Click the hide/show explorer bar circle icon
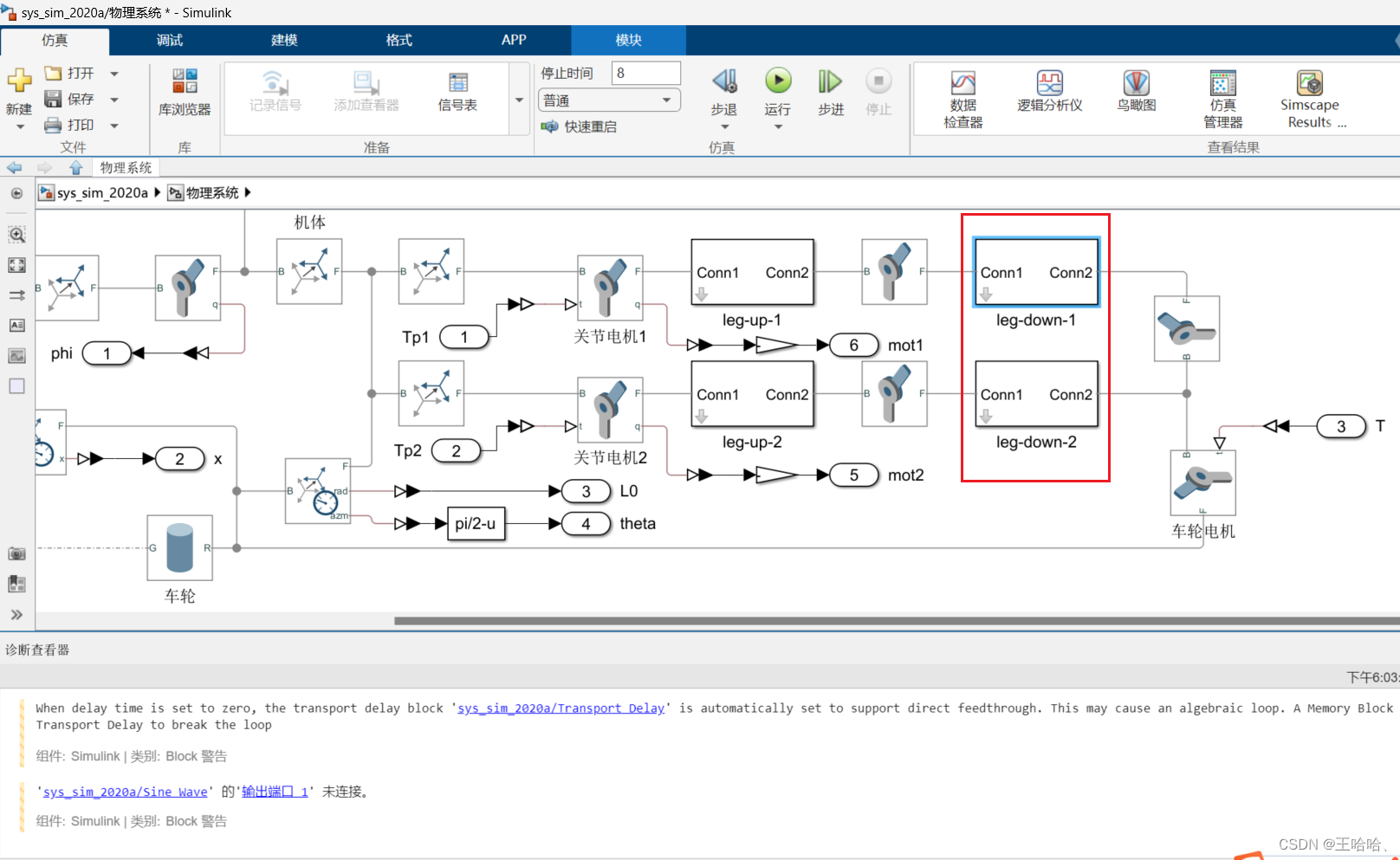The image size is (1400, 860). (x=16, y=193)
